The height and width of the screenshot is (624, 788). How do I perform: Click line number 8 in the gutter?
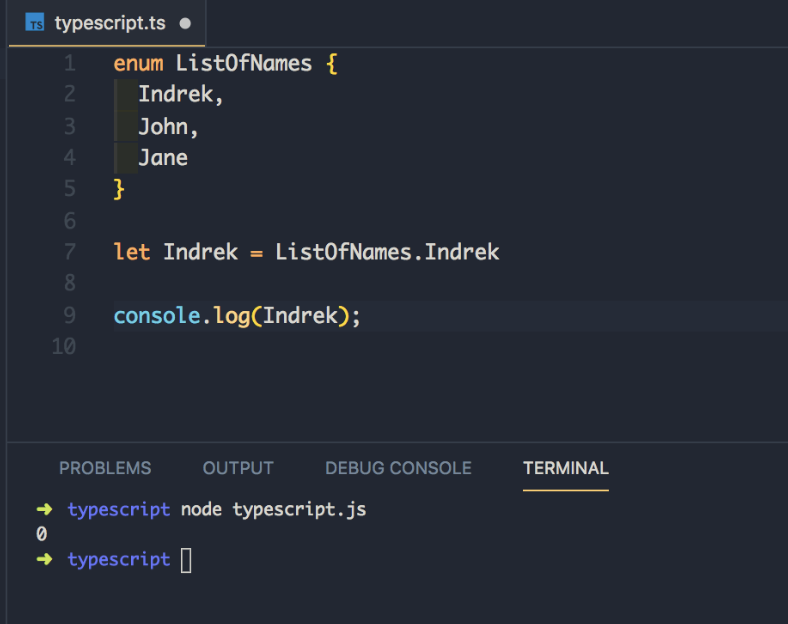pyautogui.click(x=70, y=283)
